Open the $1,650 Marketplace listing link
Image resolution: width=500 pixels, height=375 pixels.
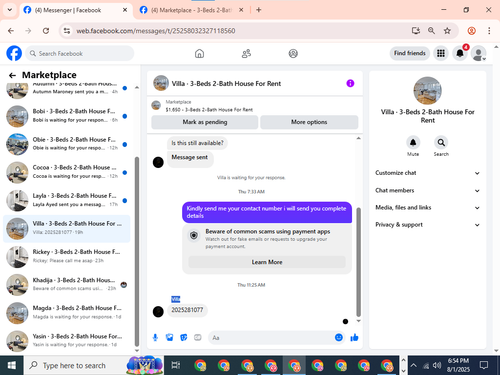point(209,110)
